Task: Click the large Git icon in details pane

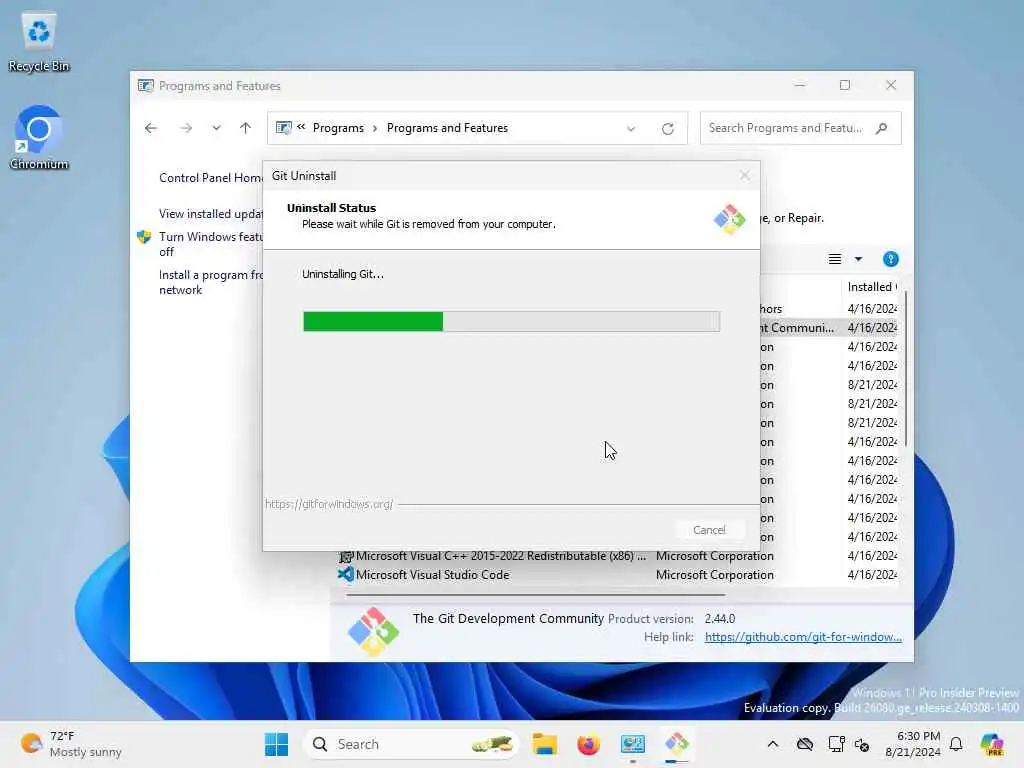Action: pos(373,631)
